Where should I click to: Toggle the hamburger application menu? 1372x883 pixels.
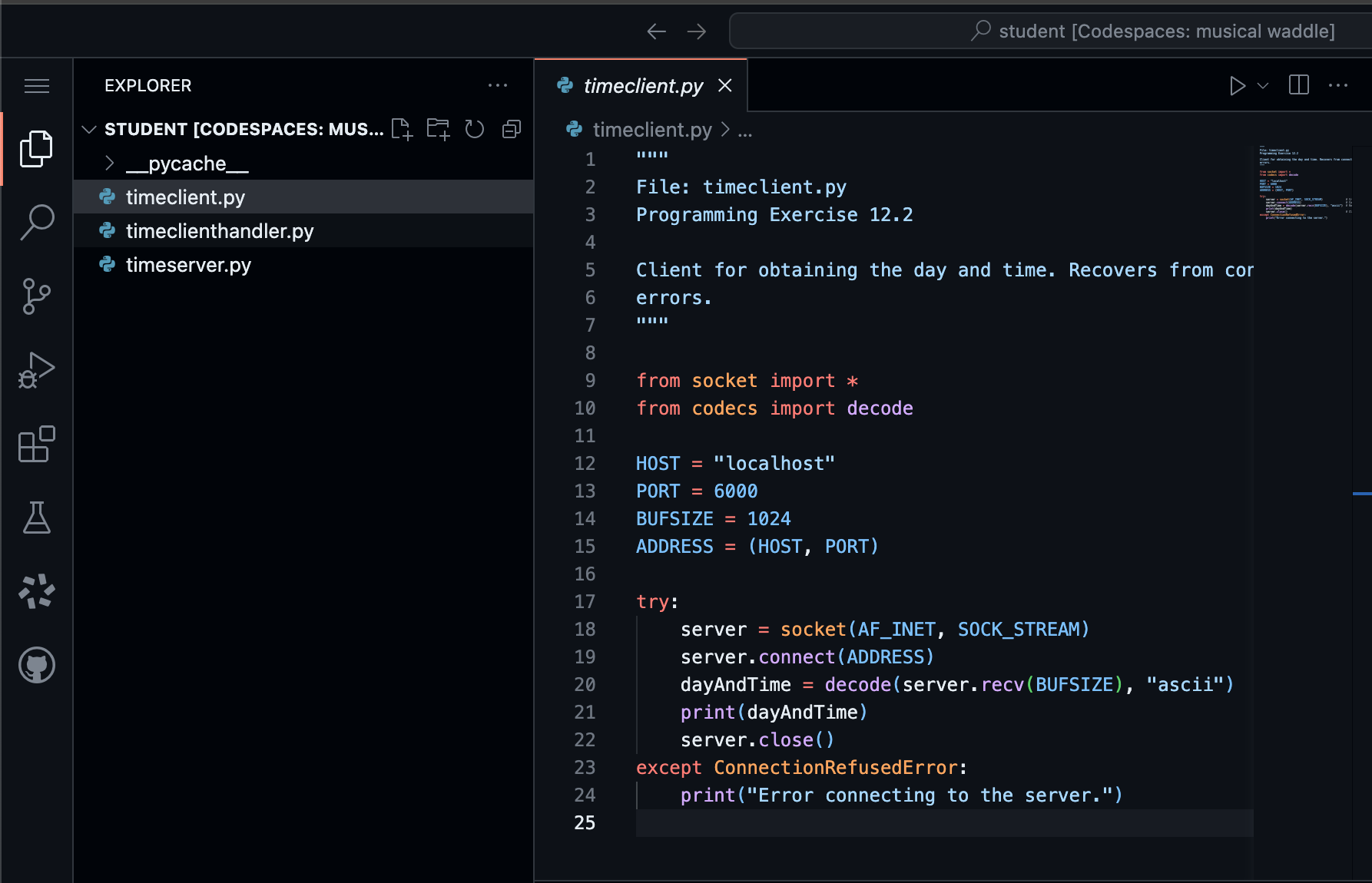[x=37, y=86]
